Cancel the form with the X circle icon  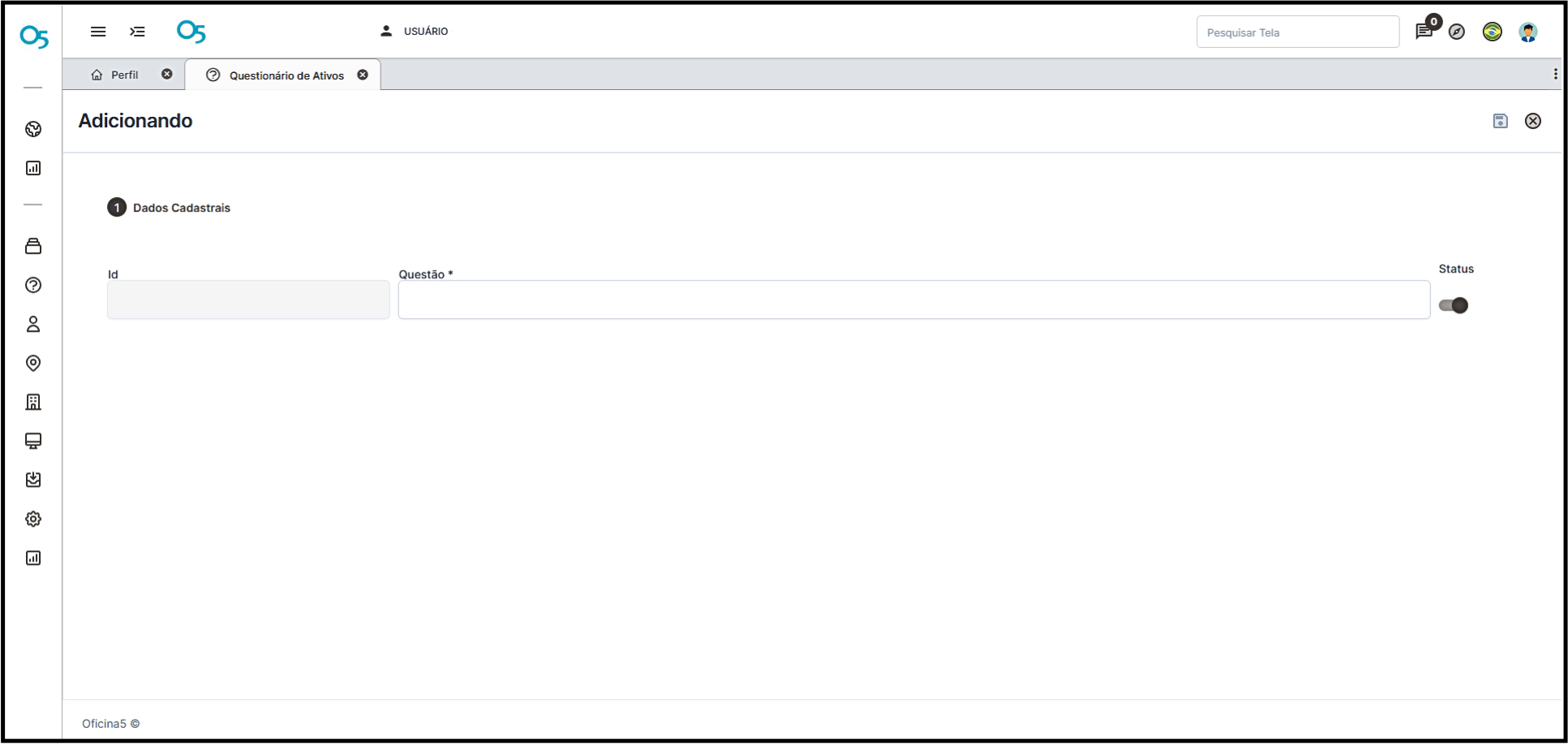click(1532, 121)
